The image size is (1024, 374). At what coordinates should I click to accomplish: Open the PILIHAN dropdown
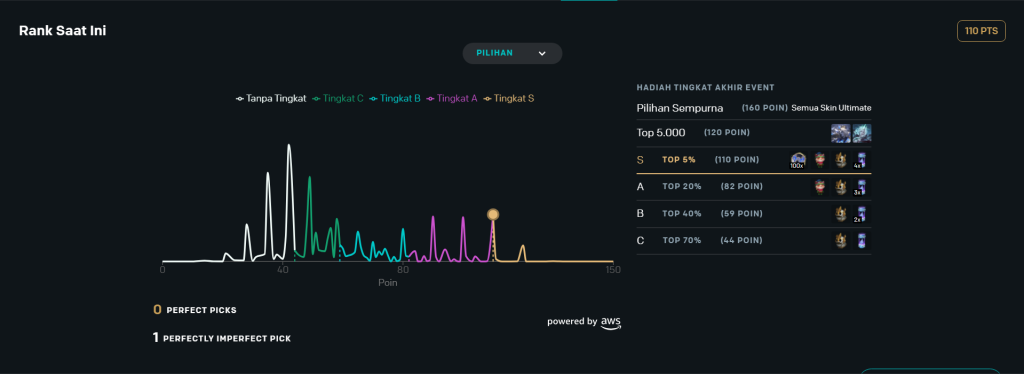(512, 54)
